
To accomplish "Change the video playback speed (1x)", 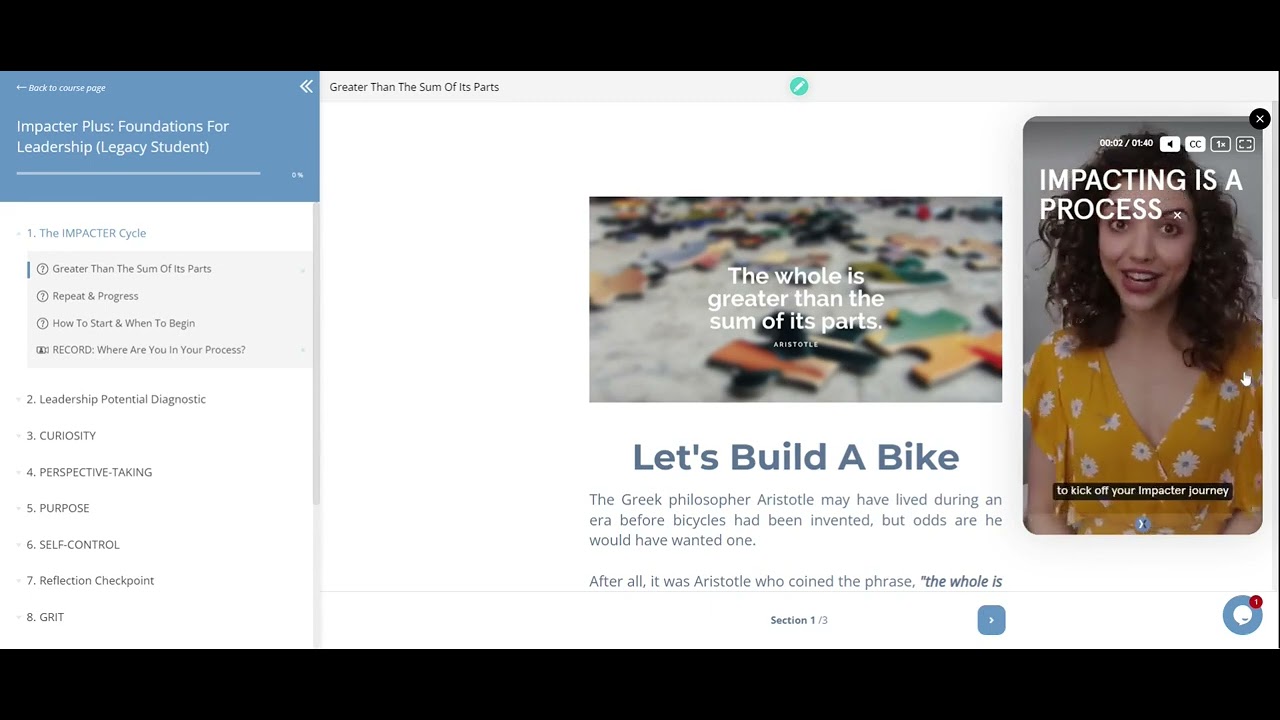I will 1220,144.
